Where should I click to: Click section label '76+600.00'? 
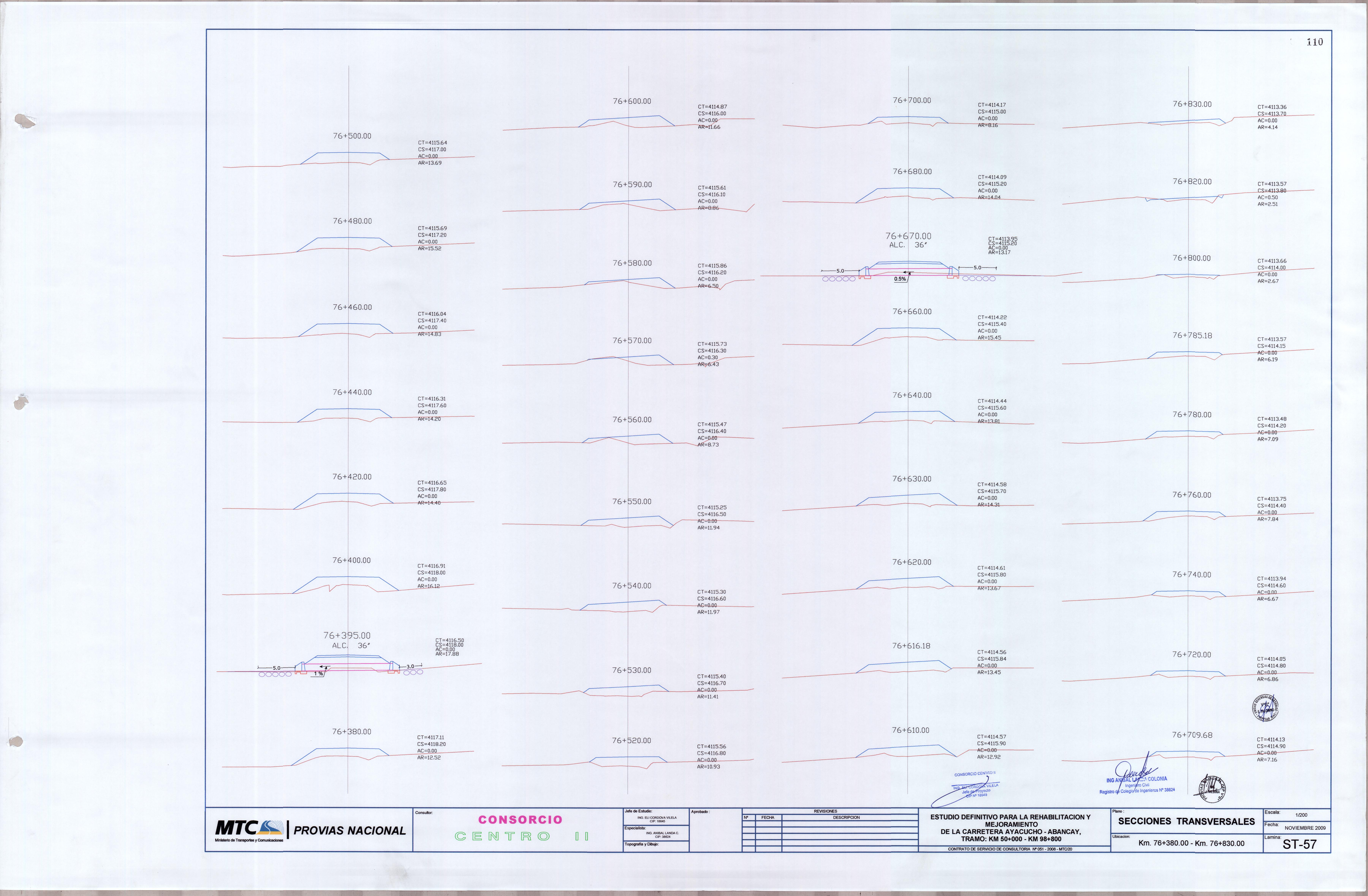(x=632, y=101)
